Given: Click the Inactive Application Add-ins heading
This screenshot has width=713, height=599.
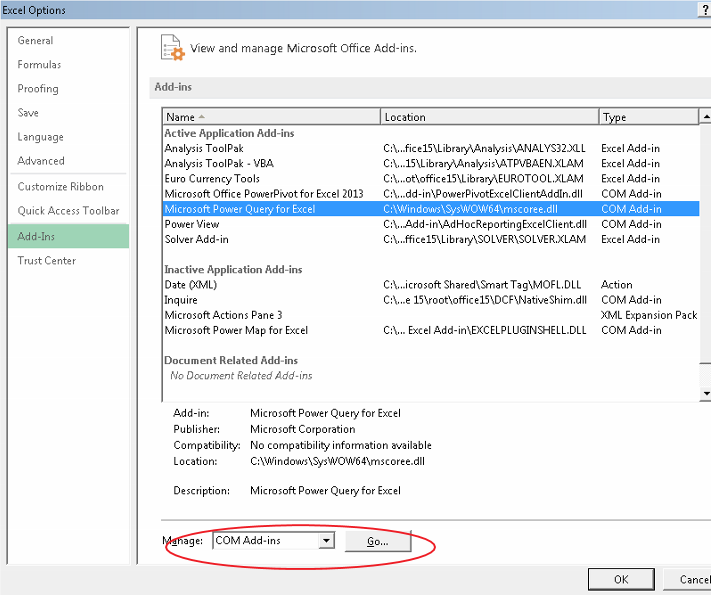Looking at the screenshot, I should 233,270.
